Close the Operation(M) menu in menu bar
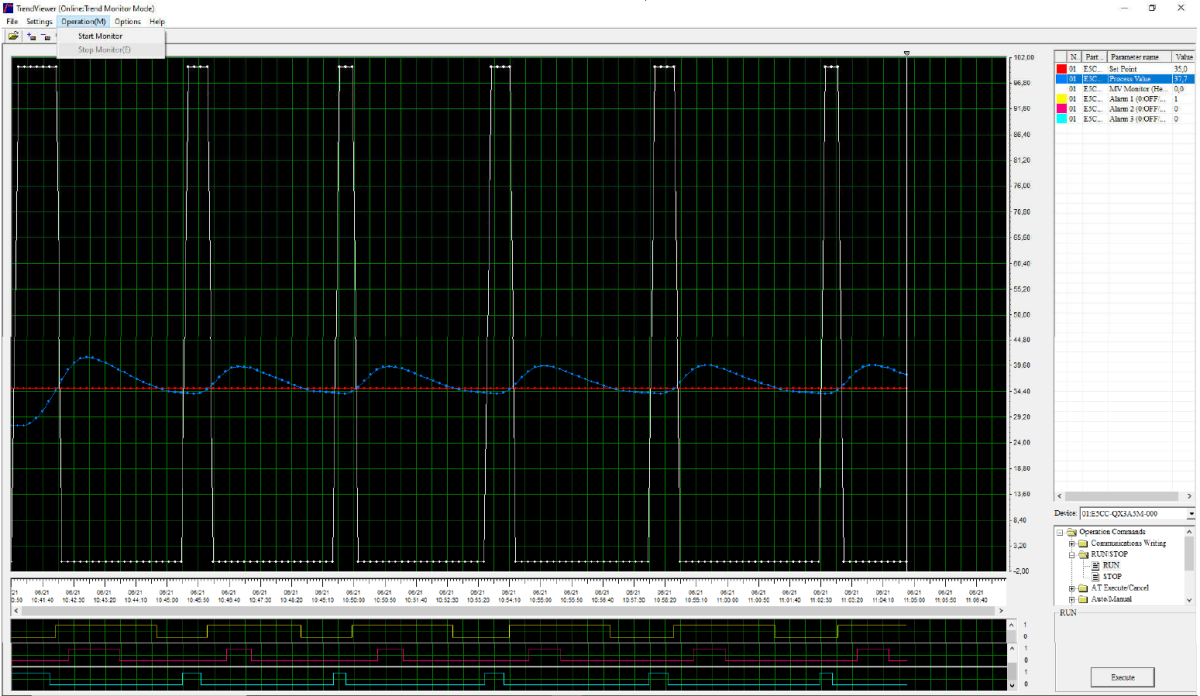This screenshot has width=1200, height=696. pos(83,21)
